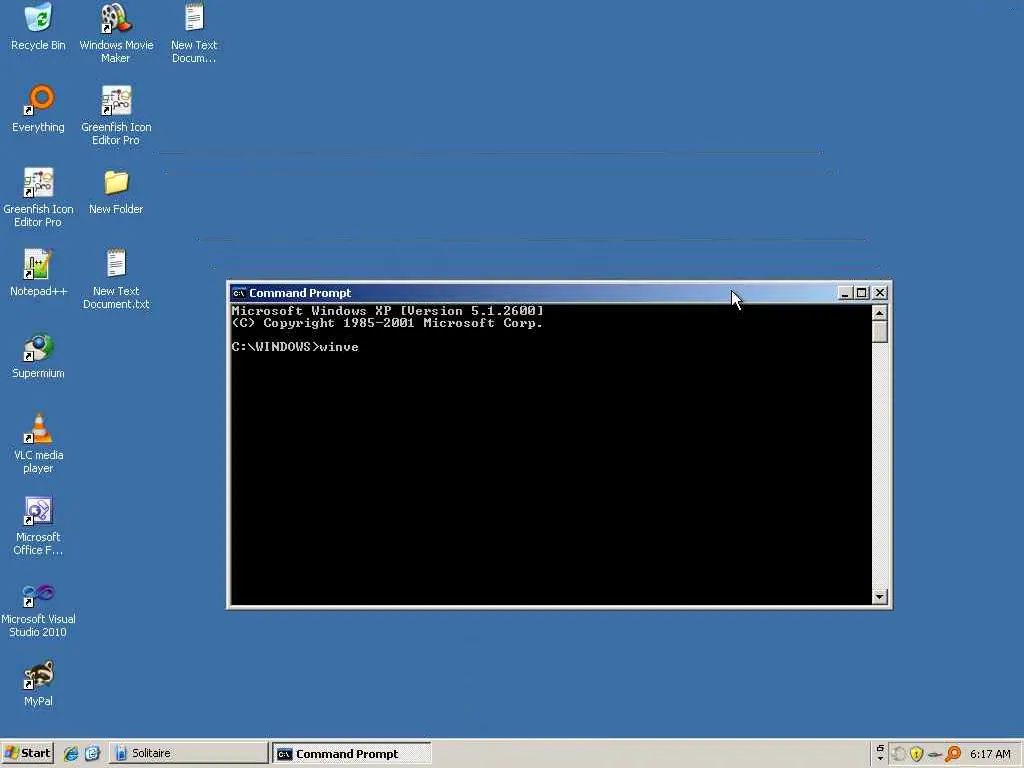Select the New Text Docum... file icon
The height and width of the screenshot is (768, 1024).
194,33
